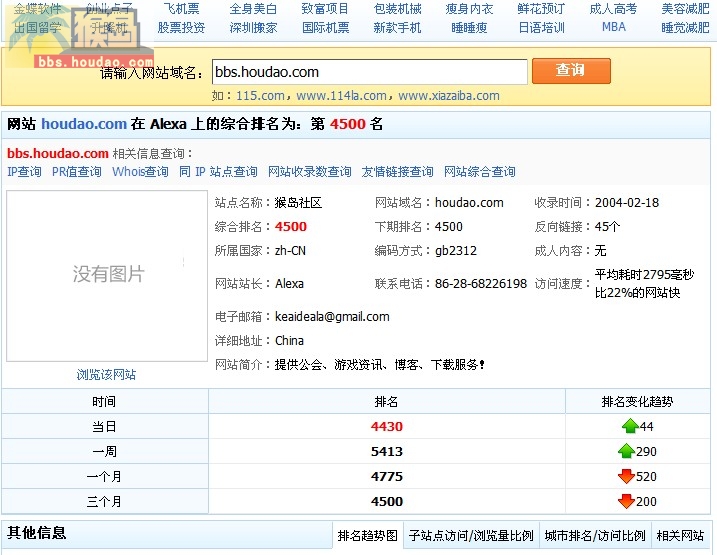Click the 编码方式 value gb2312
The width and height of the screenshot is (717, 555).
click(x=455, y=251)
